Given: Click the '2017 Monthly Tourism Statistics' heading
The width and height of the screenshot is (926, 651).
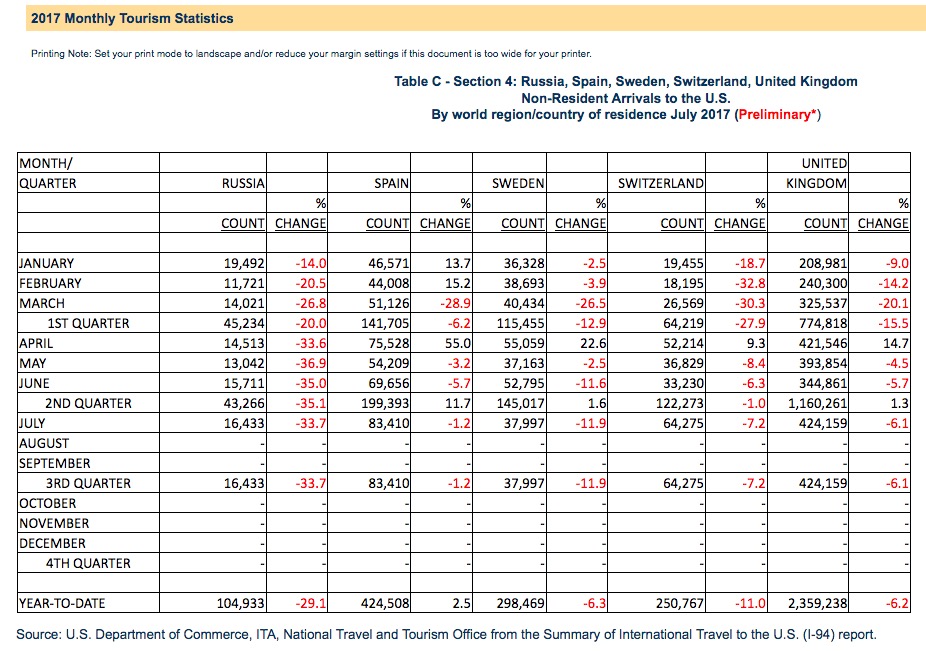Looking at the screenshot, I should pos(132,18).
